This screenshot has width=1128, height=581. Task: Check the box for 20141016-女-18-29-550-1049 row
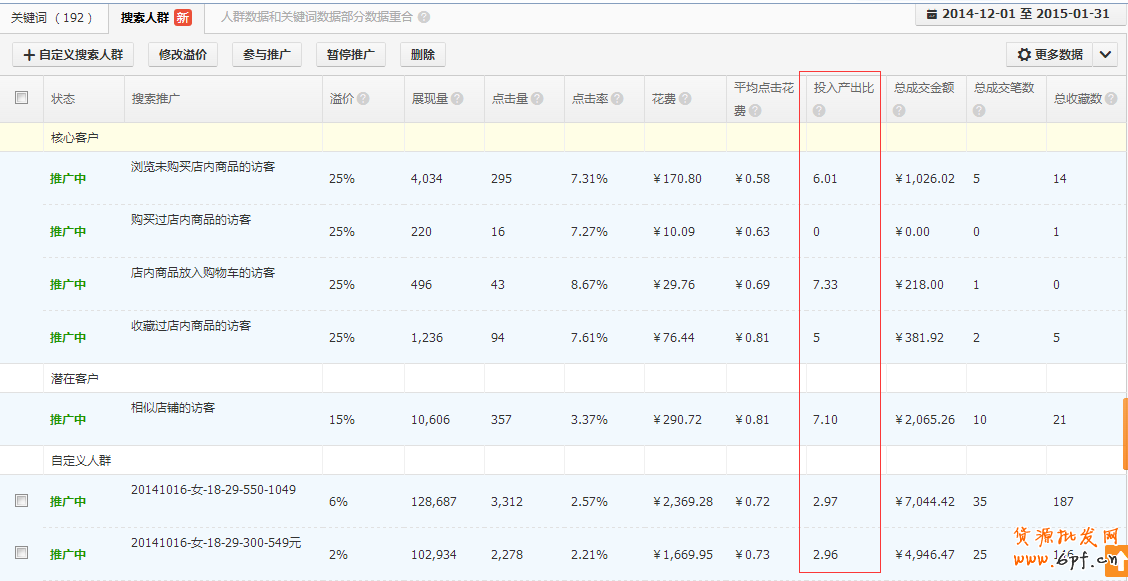point(22,501)
